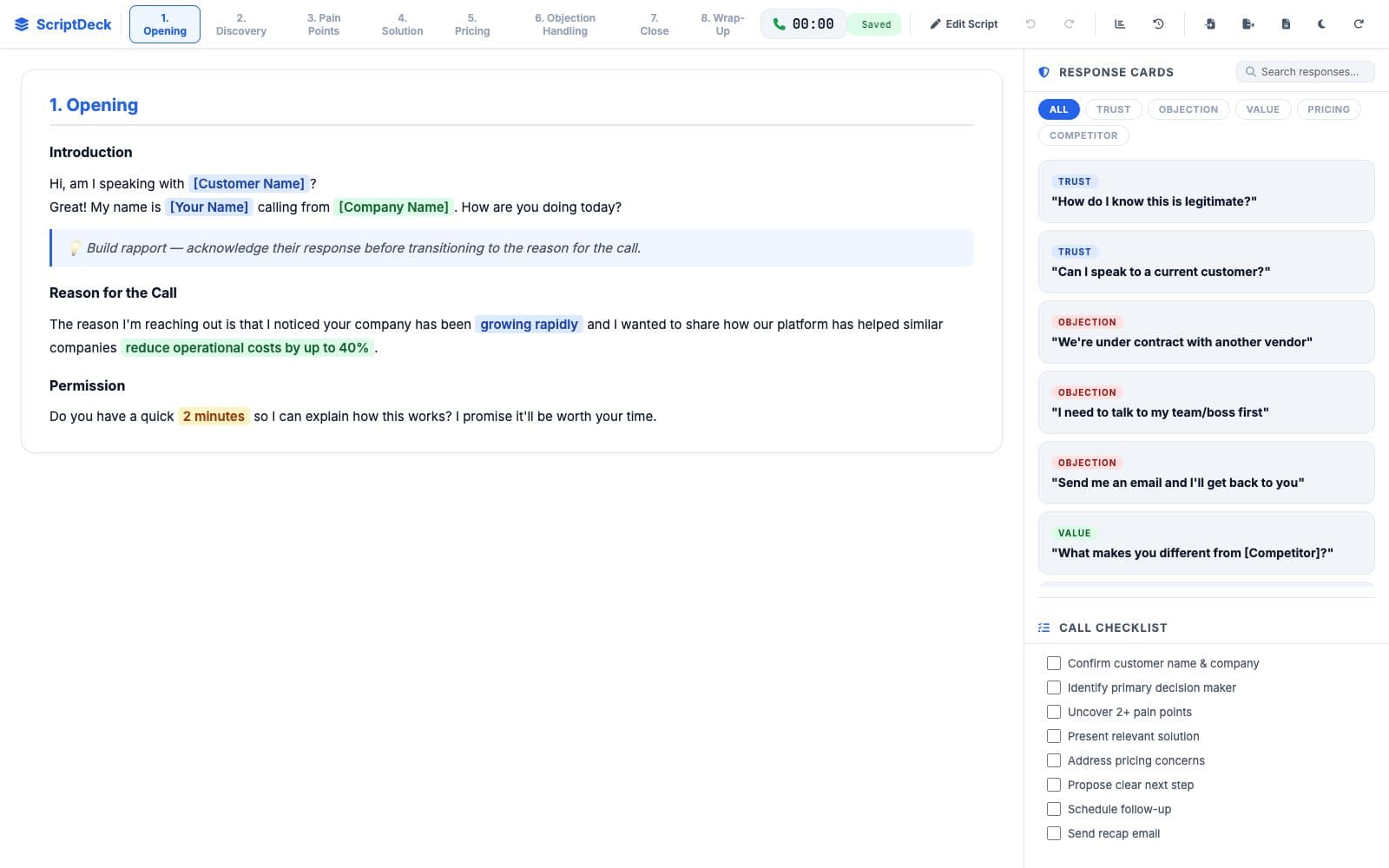
Task: Switch to the 1. Opening tab
Action: pyautogui.click(x=165, y=24)
